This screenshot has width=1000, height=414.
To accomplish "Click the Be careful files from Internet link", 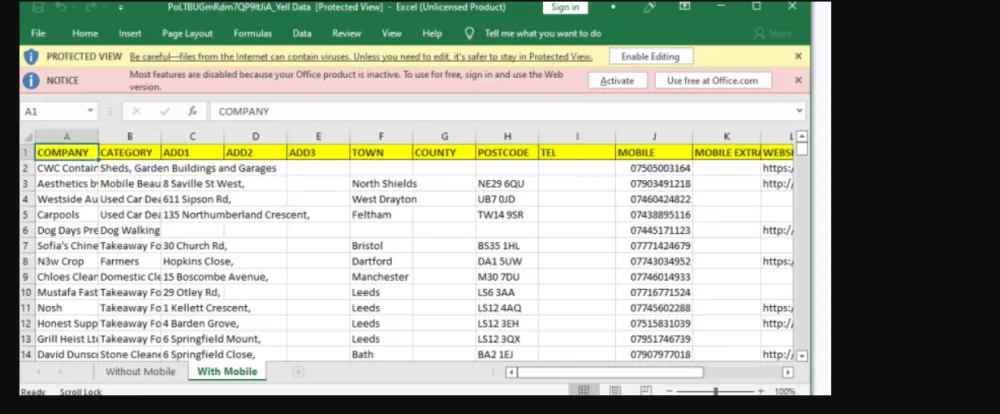I will tap(361, 57).
